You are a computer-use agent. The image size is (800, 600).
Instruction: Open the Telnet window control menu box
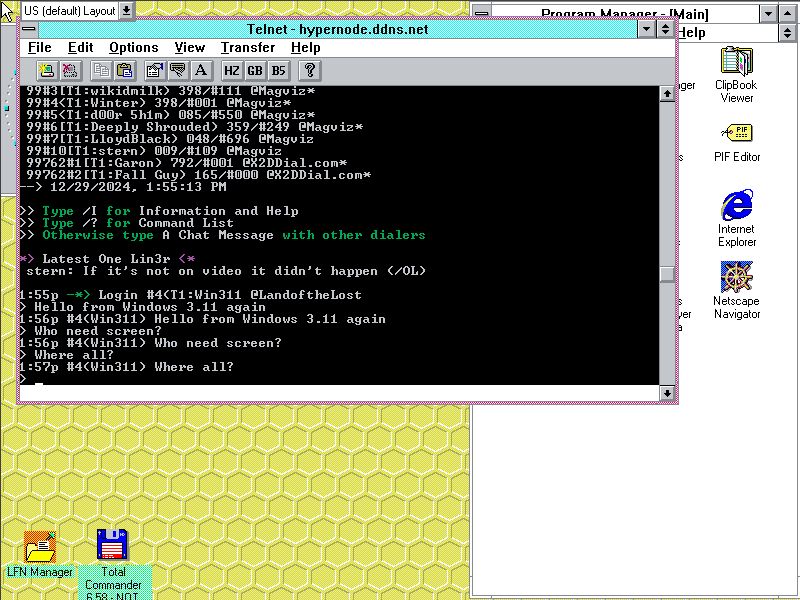point(29,30)
